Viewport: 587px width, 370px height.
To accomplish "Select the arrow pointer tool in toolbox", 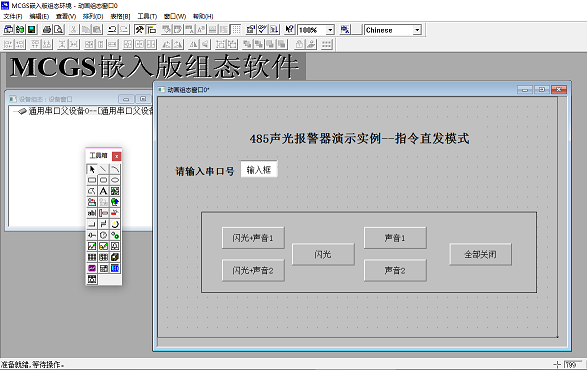I will point(92,169).
